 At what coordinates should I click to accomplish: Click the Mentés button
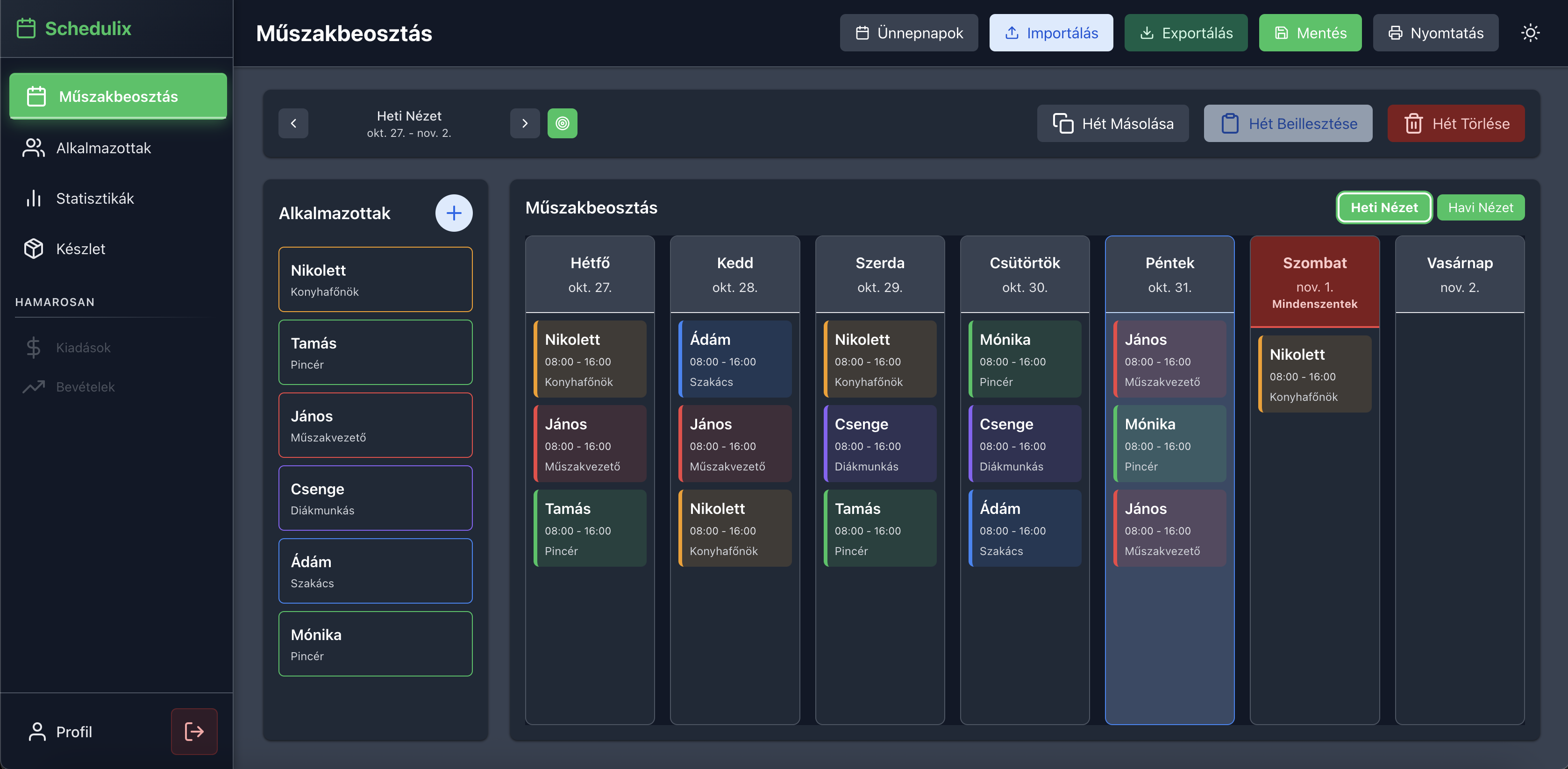click(x=1310, y=33)
